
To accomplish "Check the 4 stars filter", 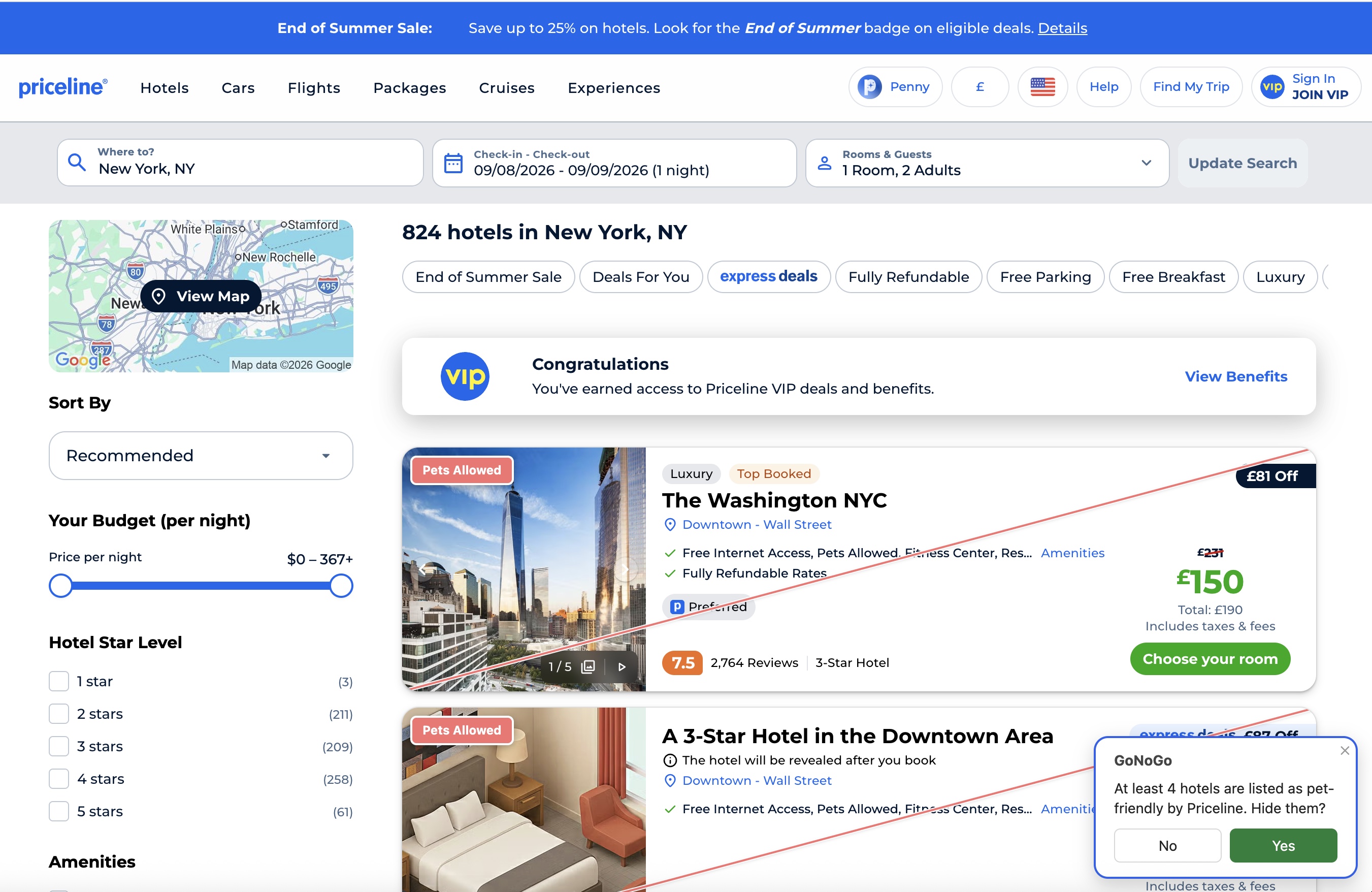I will pos(59,779).
